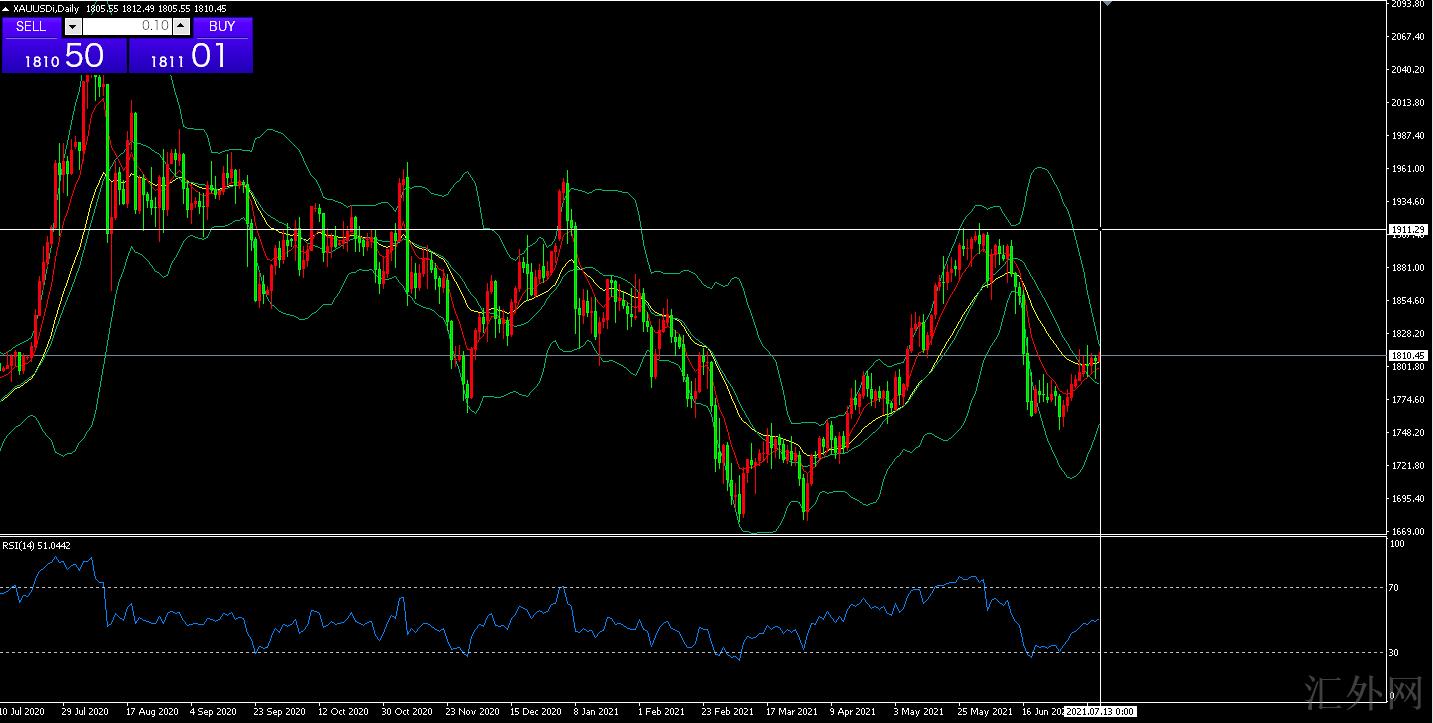Click the BUY button

click(x=222, y=27)
